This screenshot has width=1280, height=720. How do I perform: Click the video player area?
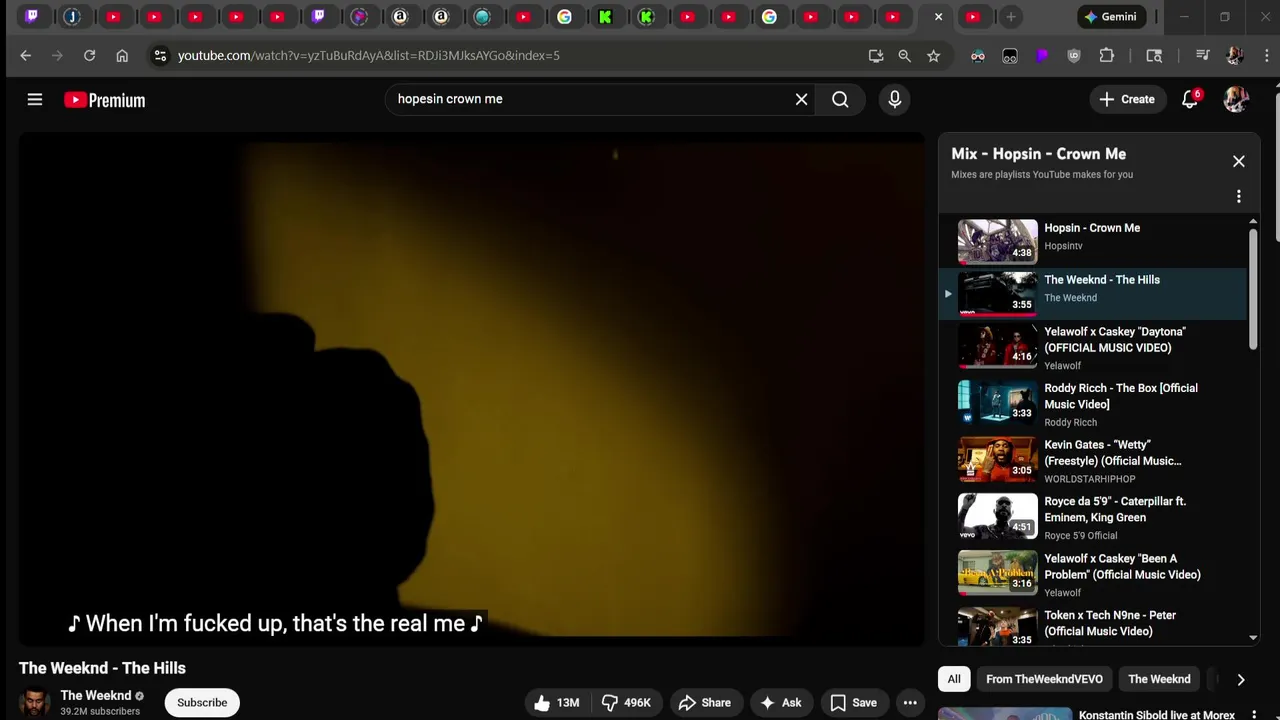tap(472, 390)
